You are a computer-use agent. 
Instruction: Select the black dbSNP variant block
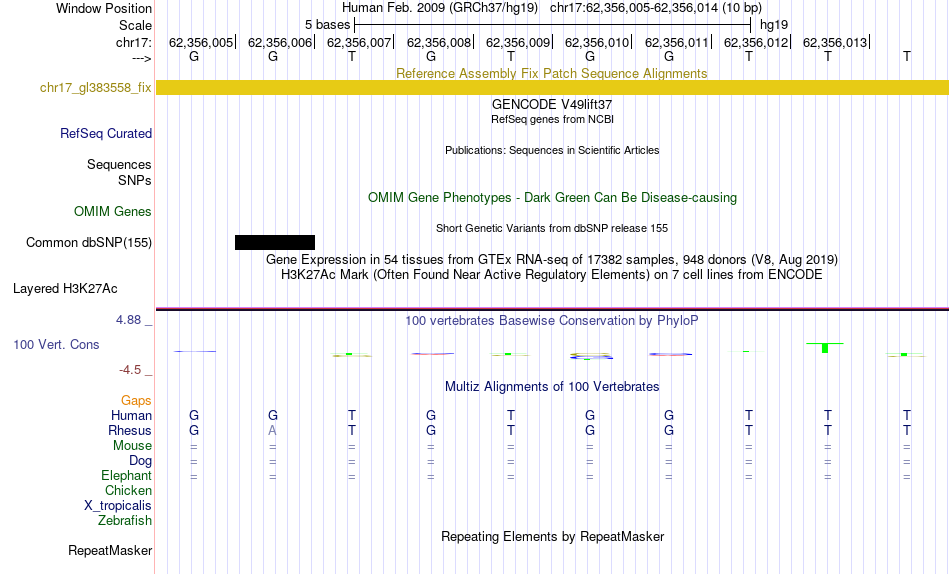(x=275, y=242)
